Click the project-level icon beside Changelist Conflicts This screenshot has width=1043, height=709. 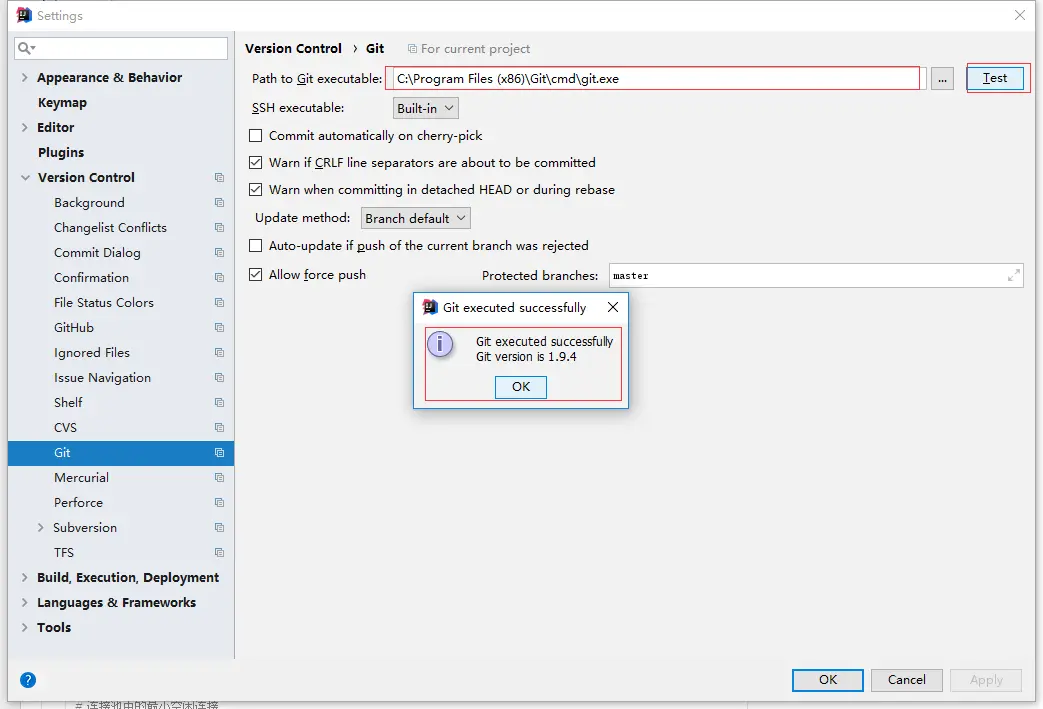[220, 227]
